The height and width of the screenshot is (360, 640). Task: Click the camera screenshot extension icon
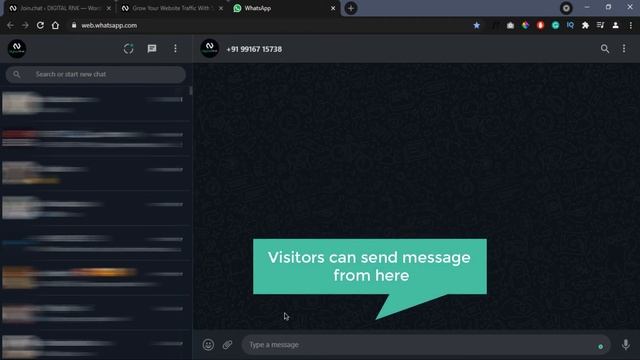(x=510, y=25)
